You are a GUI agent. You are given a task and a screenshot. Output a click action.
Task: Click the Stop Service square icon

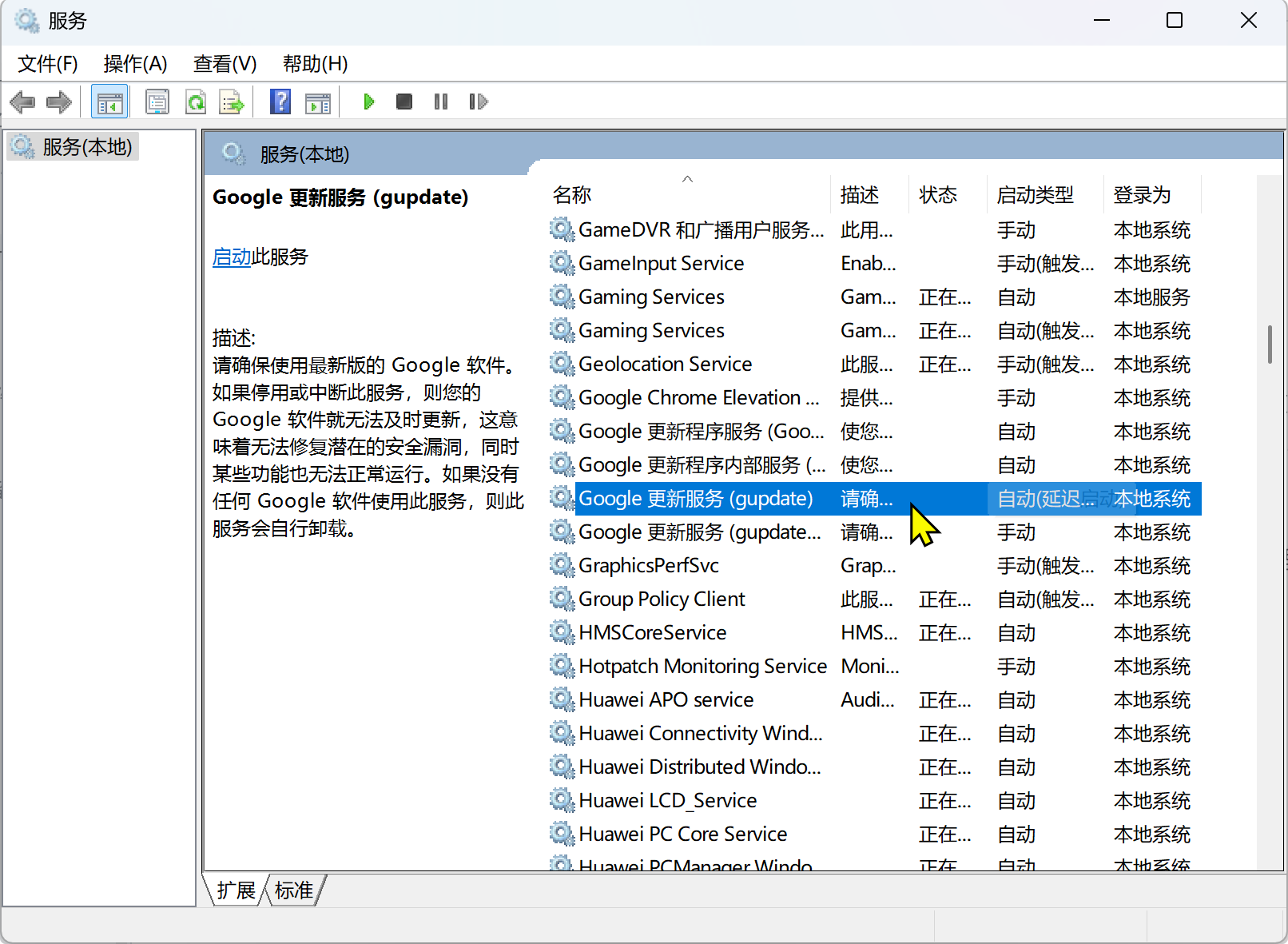(404, 102)
